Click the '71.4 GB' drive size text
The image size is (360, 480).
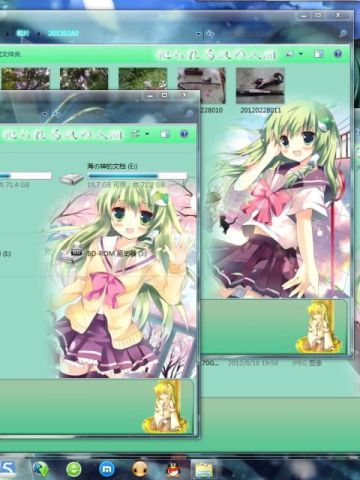(x=17, y=184)
